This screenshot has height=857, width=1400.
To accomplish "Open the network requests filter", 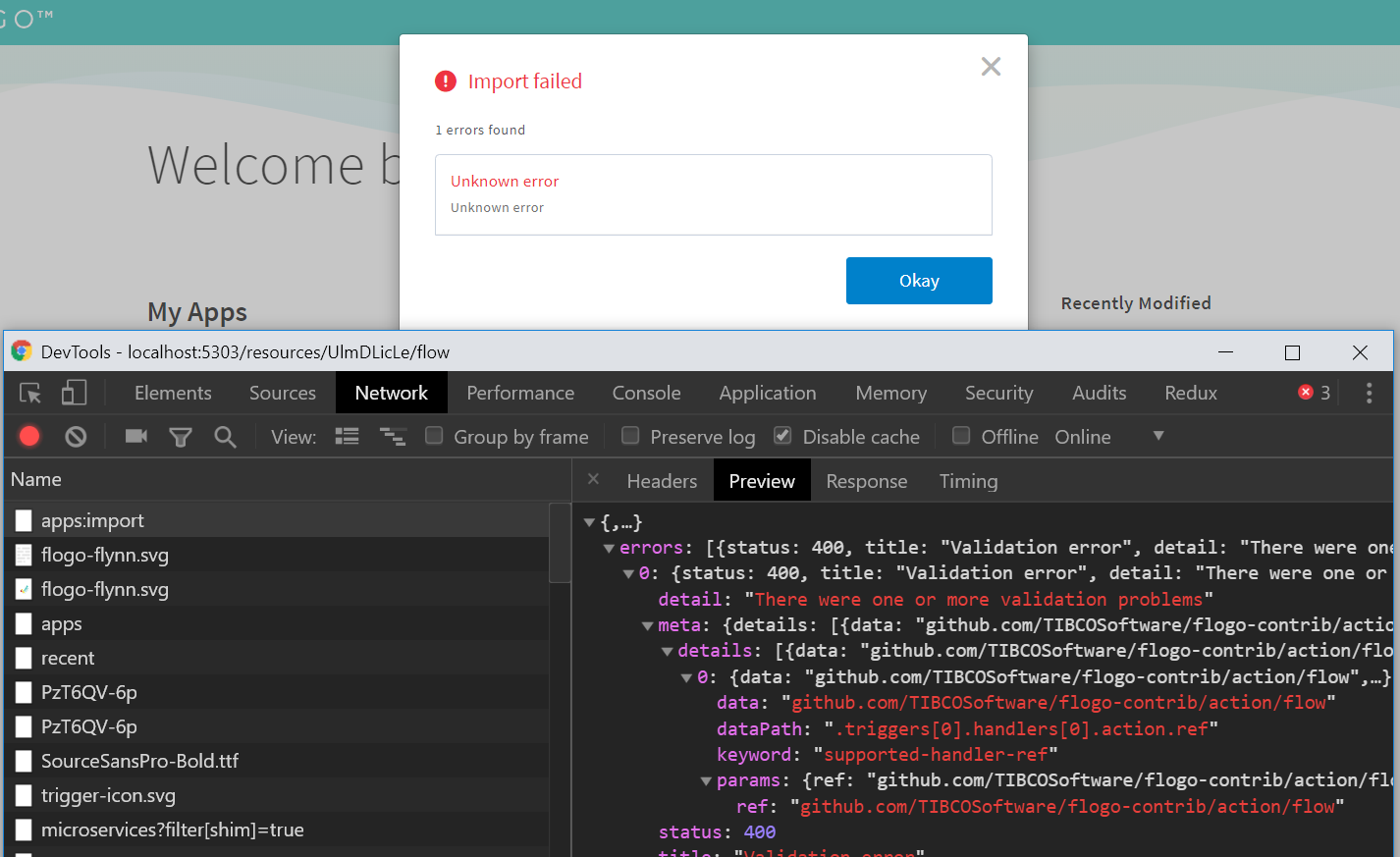I will pos(181,436).
